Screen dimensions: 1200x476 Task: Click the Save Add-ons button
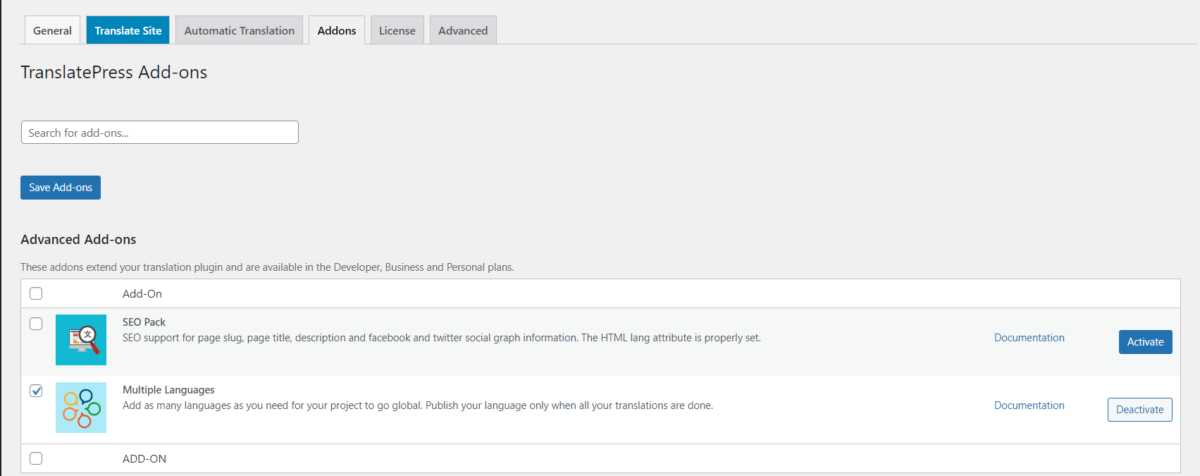60,187
